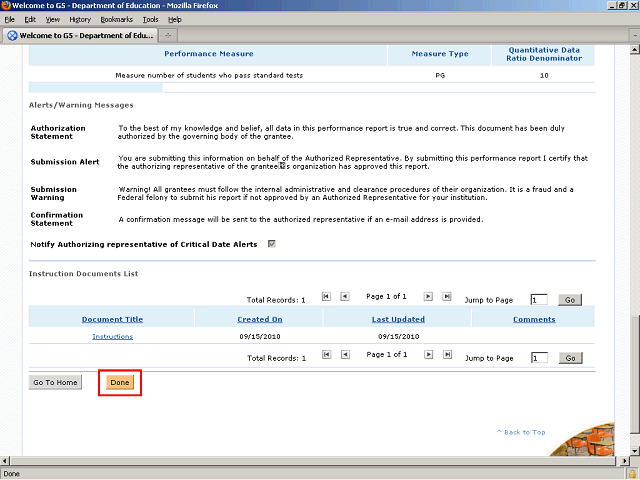
Task: Click the Alerts/Warning Messages heading
Action: [81, 105]
